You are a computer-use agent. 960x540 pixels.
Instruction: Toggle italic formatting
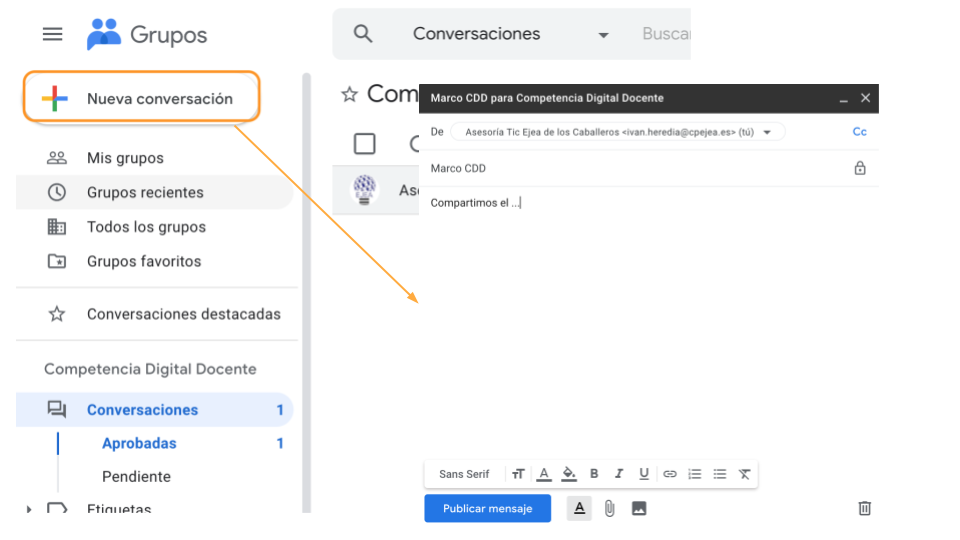(x=619, y=474)
